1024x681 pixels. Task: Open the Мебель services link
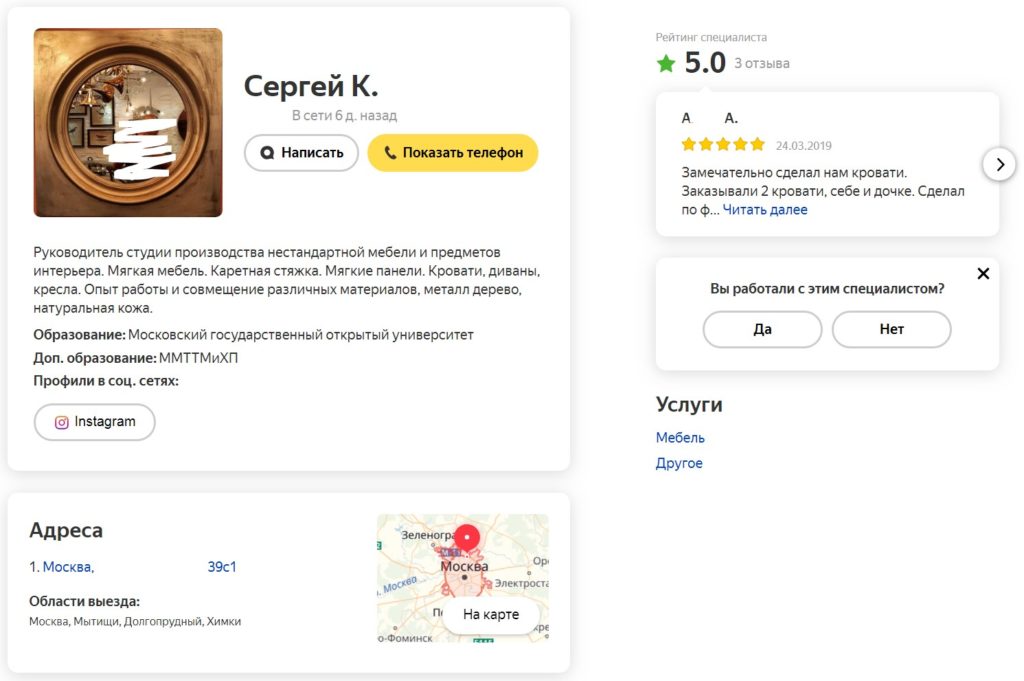click(x=680, y=437)
